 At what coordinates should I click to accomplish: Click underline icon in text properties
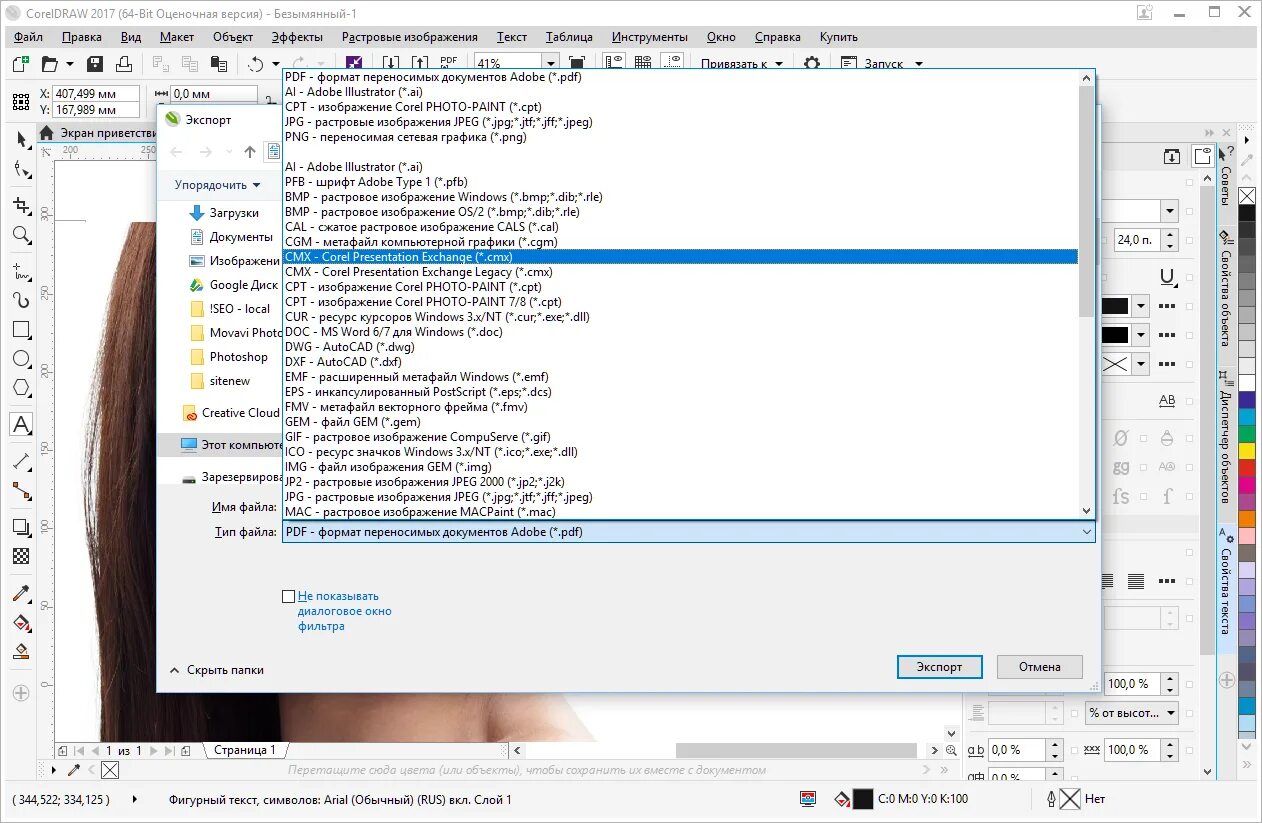point(1166,277)
